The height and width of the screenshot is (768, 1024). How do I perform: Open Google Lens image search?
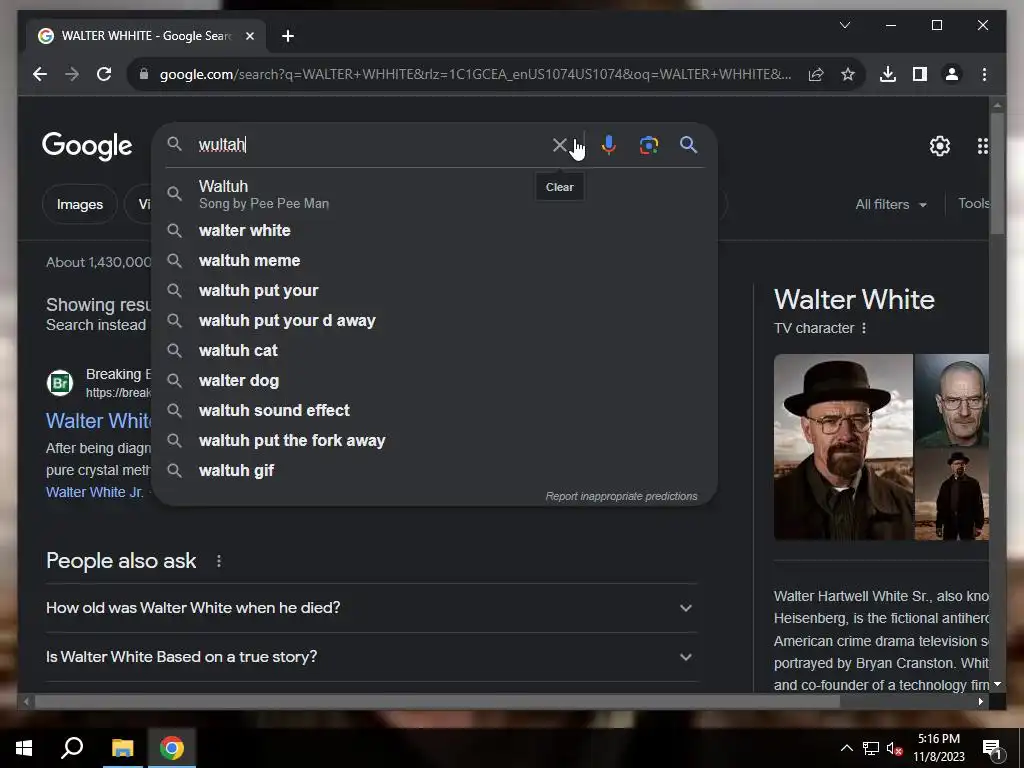coord(648,145)
